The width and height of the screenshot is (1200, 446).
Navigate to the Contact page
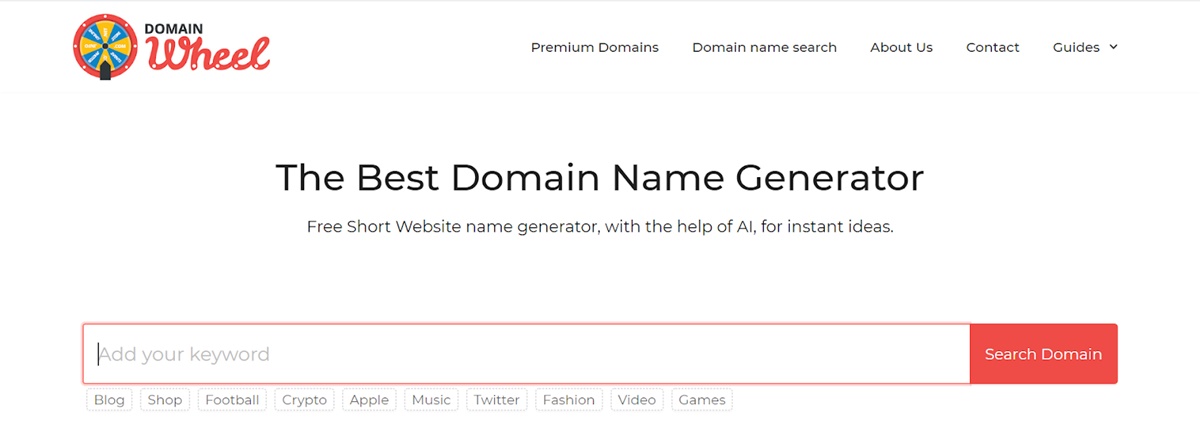point(992,47)
